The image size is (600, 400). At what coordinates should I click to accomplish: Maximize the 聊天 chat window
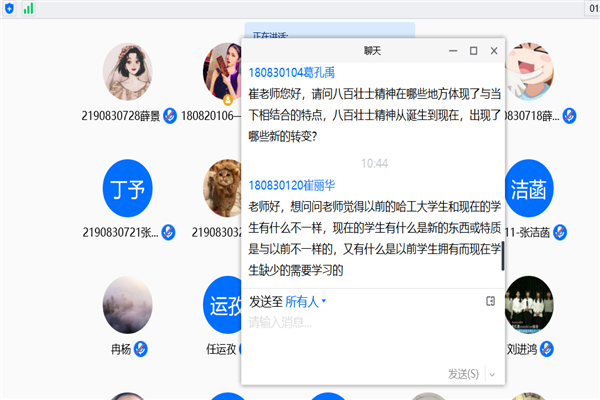tap(473, 51)
